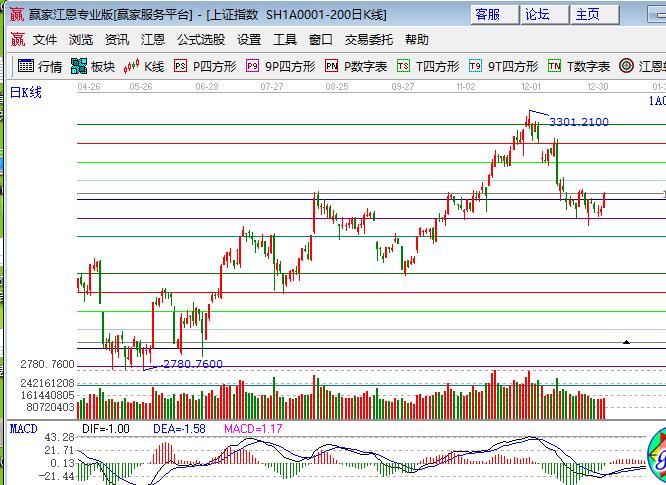Click the 论坛 forum button
The image size is (666, 485).
(538, 14)
